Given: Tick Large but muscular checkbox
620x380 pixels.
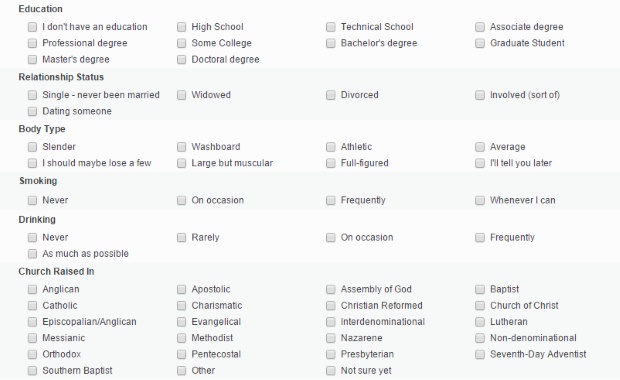Looking at the screenshot, I should [x=181, y=163].
